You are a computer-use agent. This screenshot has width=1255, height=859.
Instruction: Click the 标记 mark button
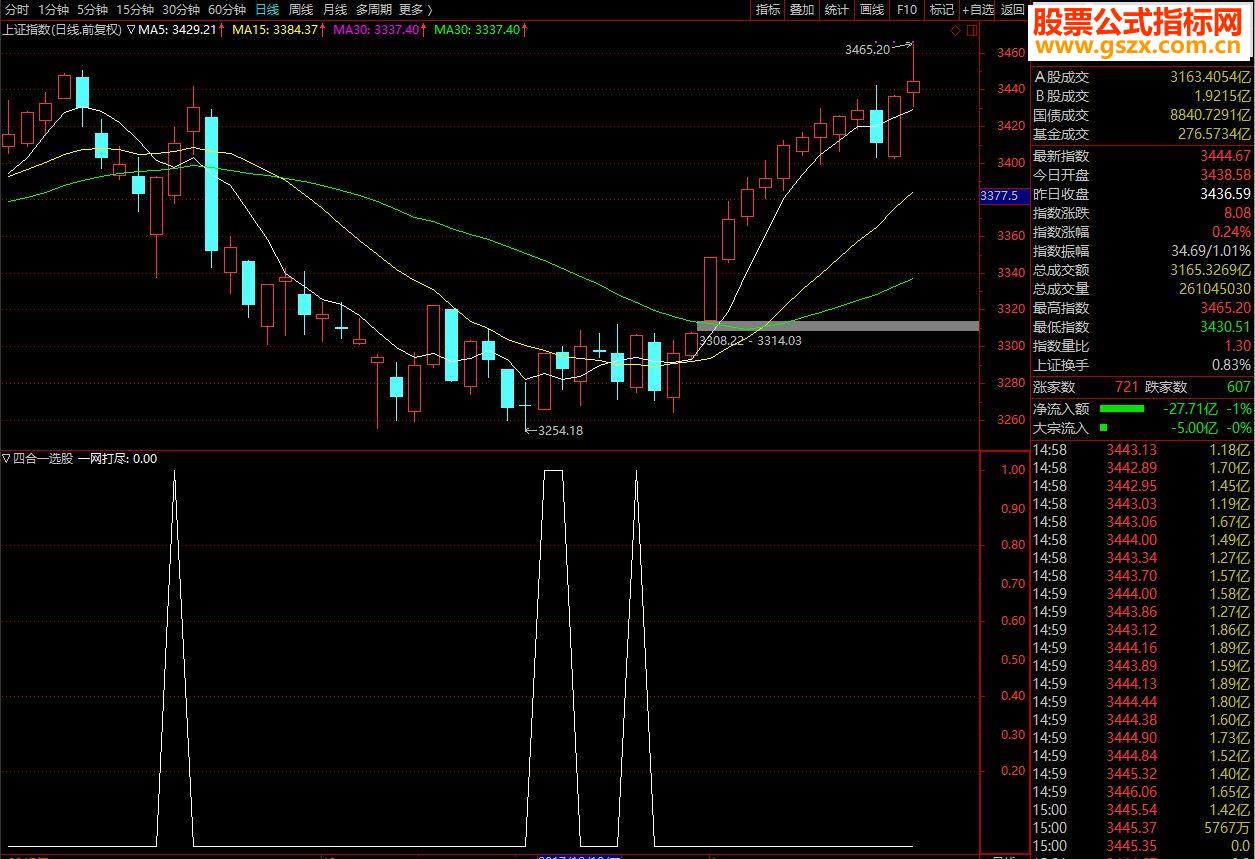[x=941, y=9]
